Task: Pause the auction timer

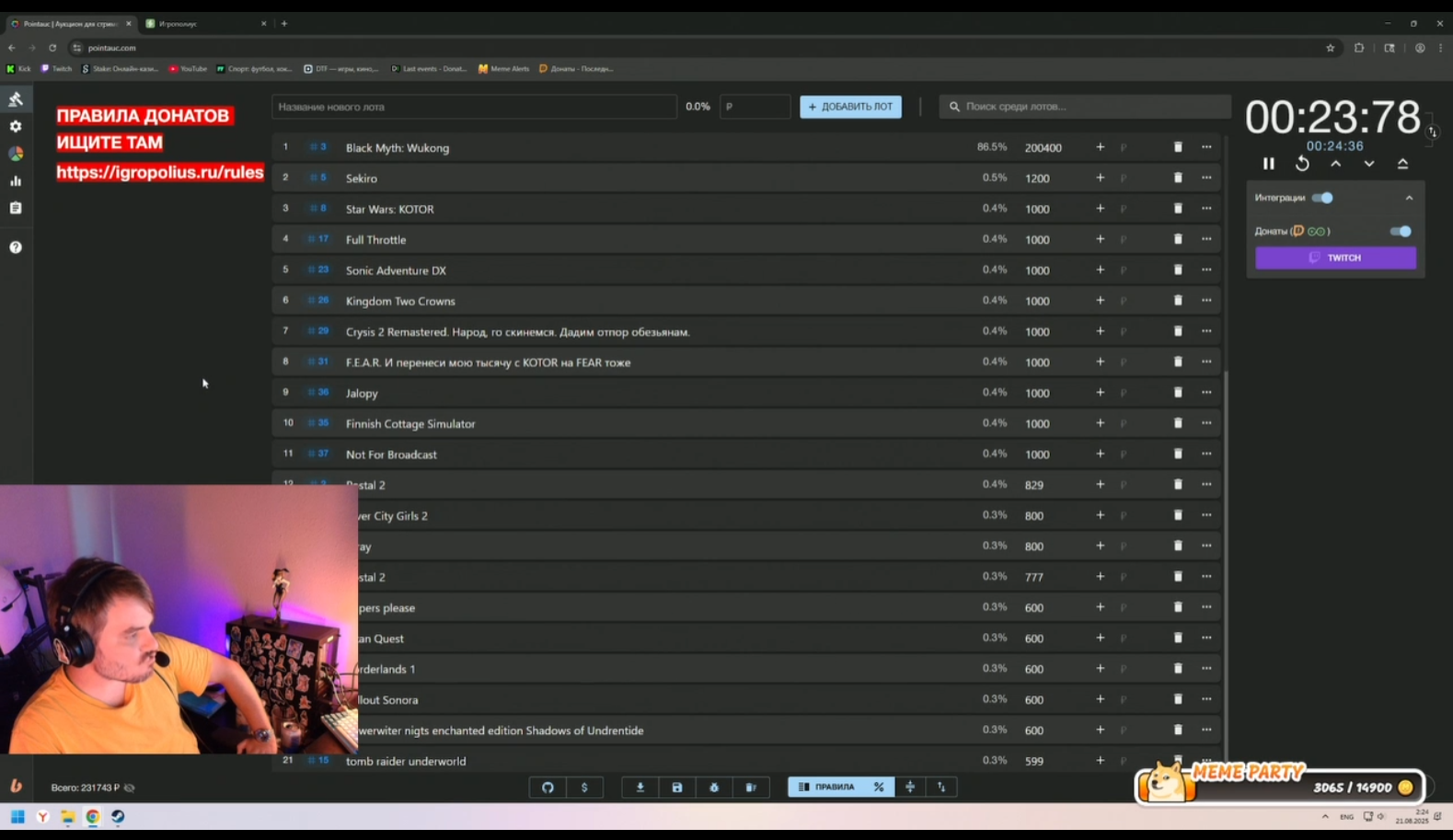Action: [1269, 164]
